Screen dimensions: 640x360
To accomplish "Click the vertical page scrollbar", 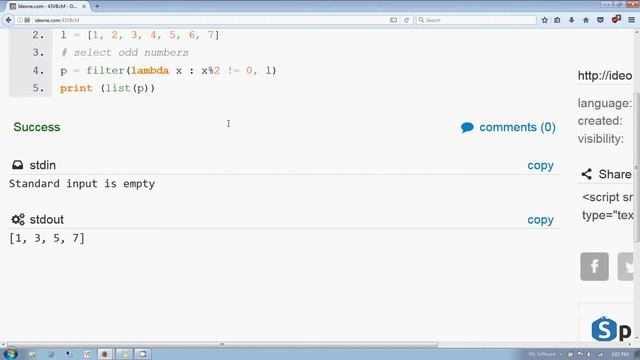I will tap(636, 167).
